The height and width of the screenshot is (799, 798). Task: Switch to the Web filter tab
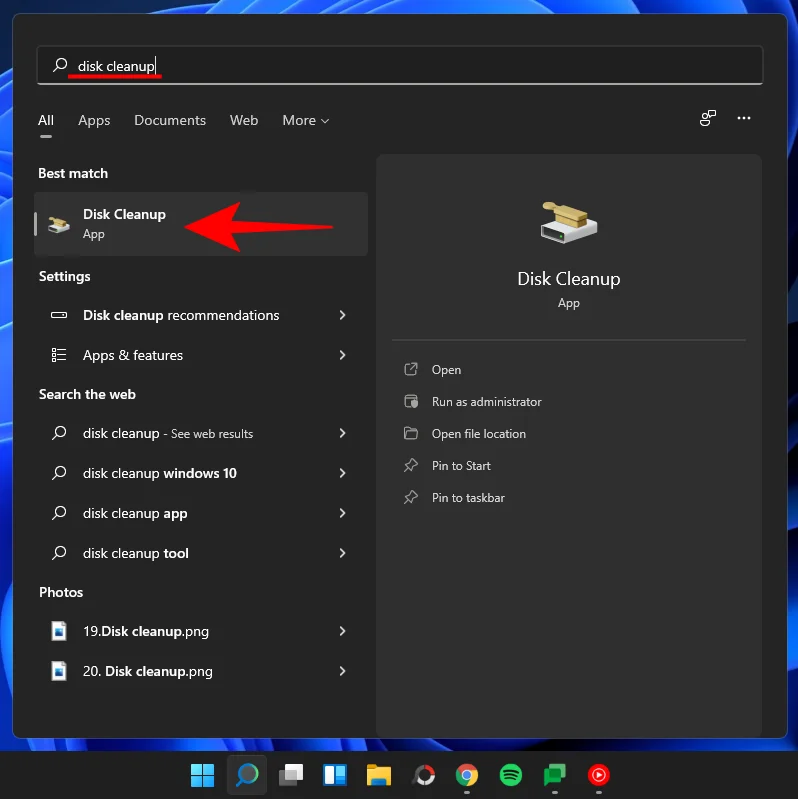244,120
